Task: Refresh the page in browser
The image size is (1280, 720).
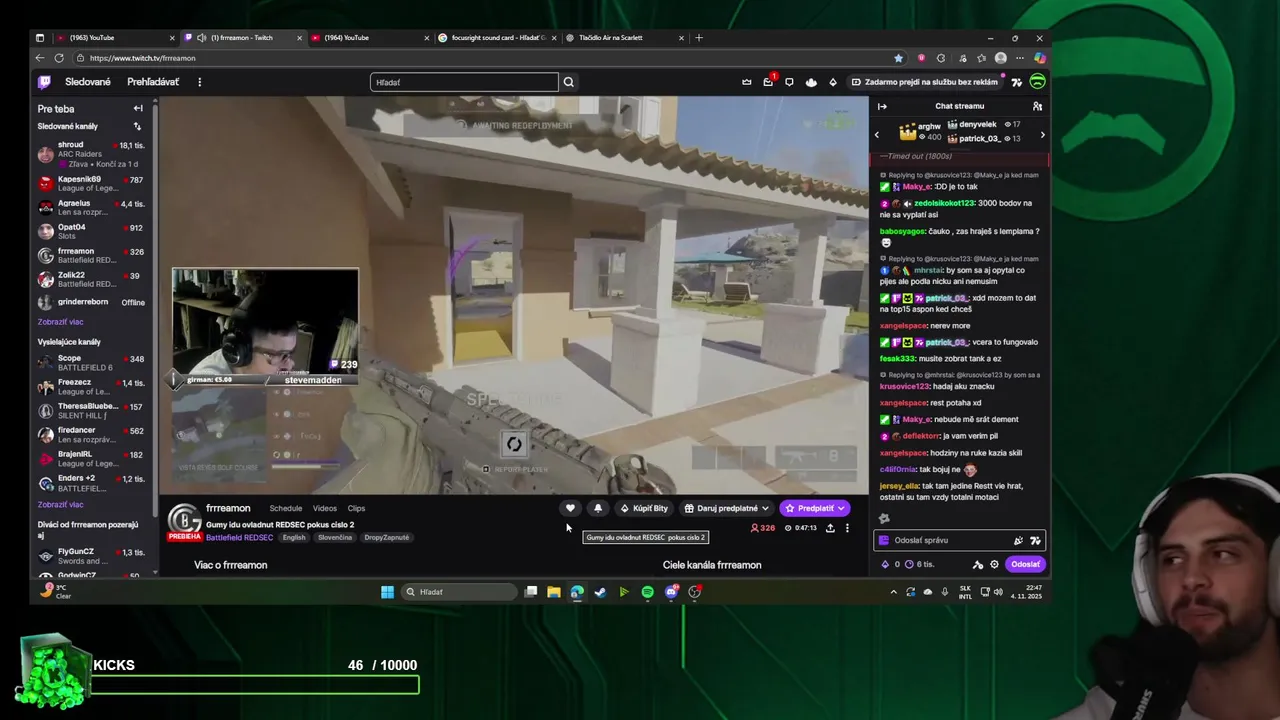Action: pos(59,58)
